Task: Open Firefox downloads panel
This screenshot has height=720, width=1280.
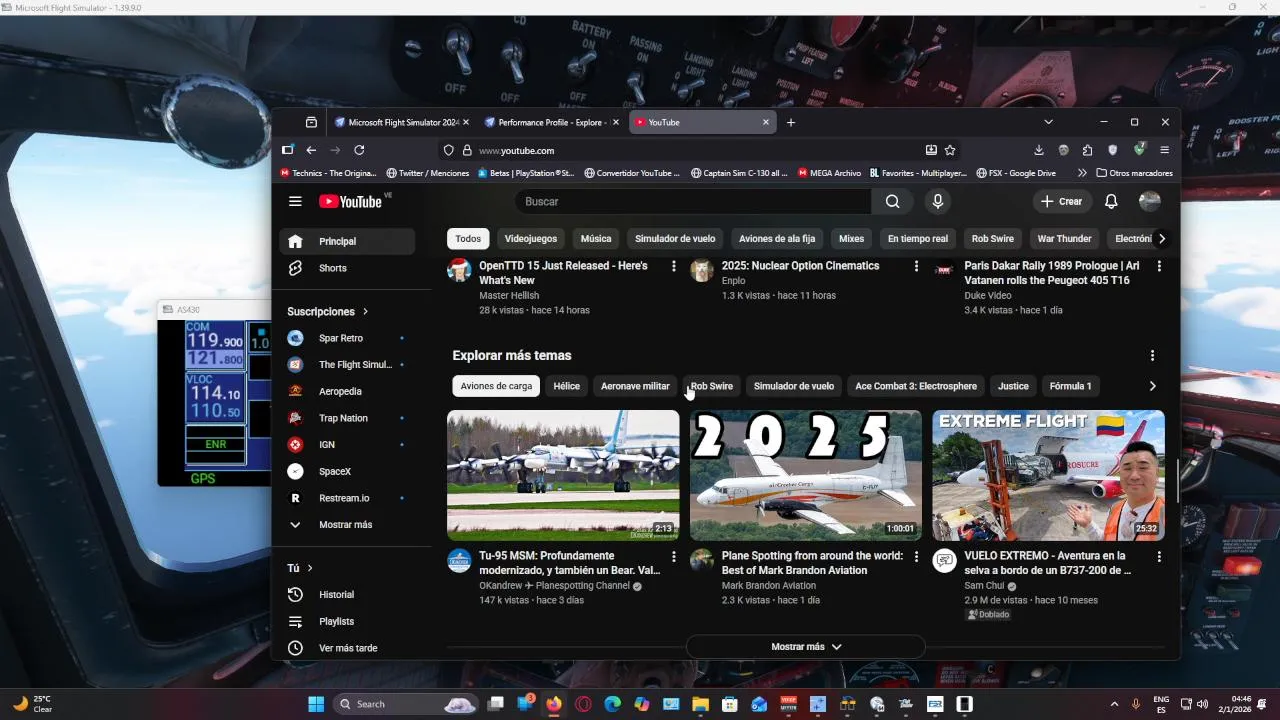Action: pos(1039,150)
